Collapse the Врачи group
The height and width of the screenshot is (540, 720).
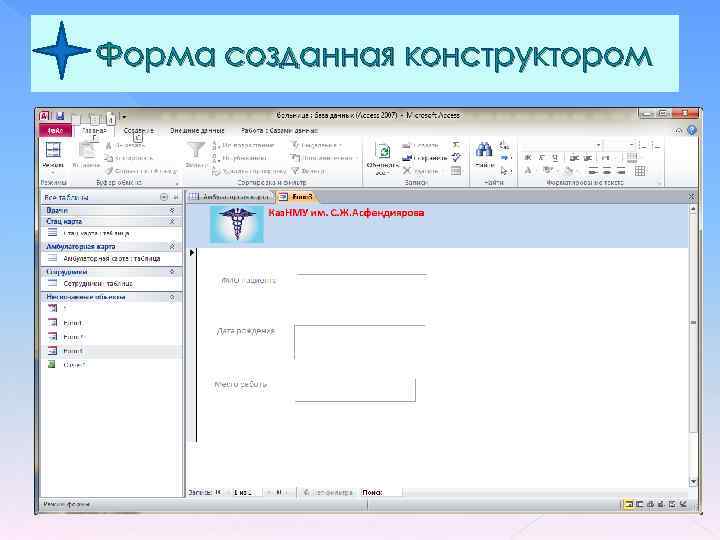pyautogui.click(x=172, y=210)
